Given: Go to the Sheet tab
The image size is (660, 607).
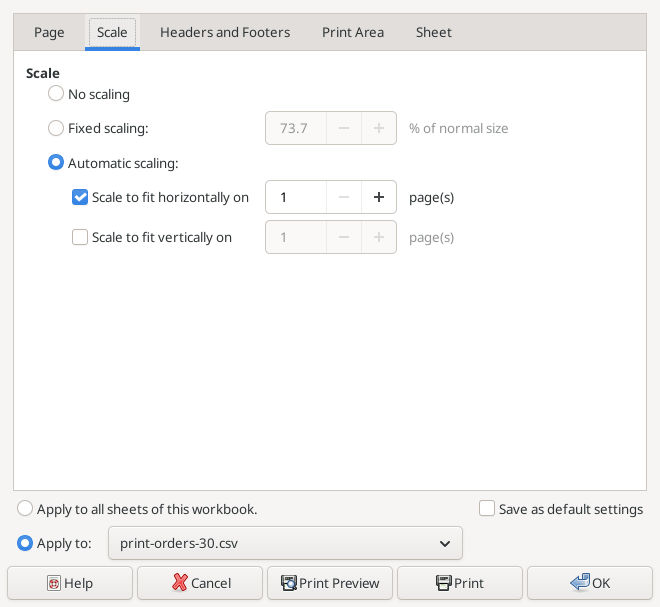Looking at the screenshot, I should coord(434,32).
